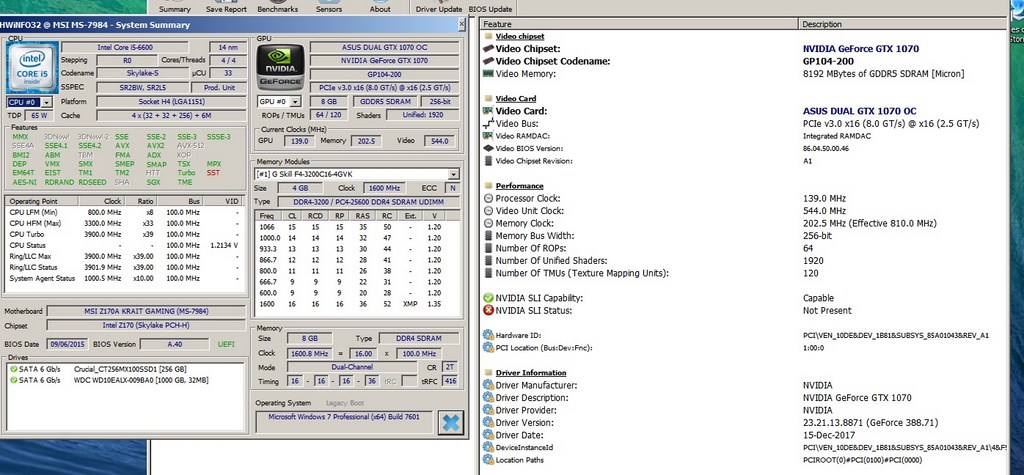Viewport: 1024px width, 475px height.
Task: Click the Processor Clock icon in Performance
Action: (488, 199)
